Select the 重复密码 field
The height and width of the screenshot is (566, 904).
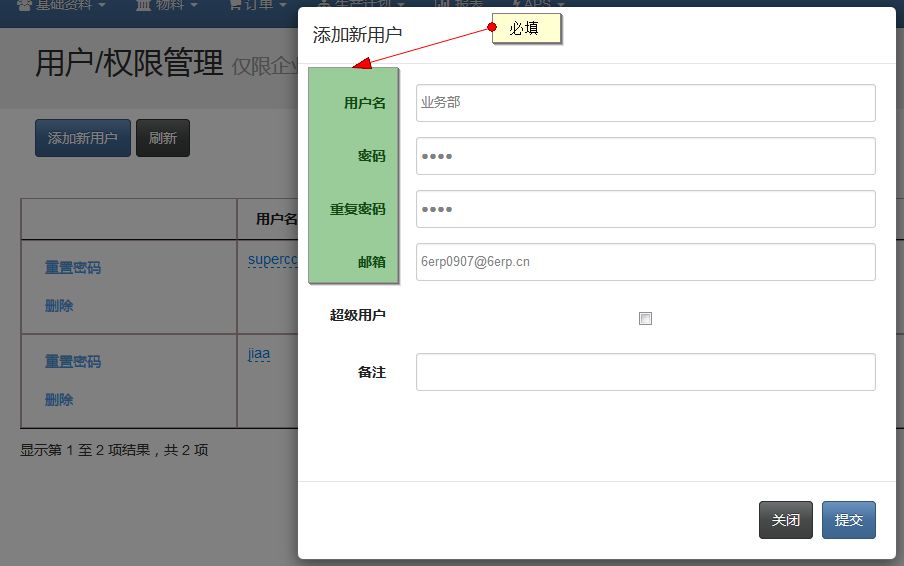pyautogui.click(x=645, y=209)
